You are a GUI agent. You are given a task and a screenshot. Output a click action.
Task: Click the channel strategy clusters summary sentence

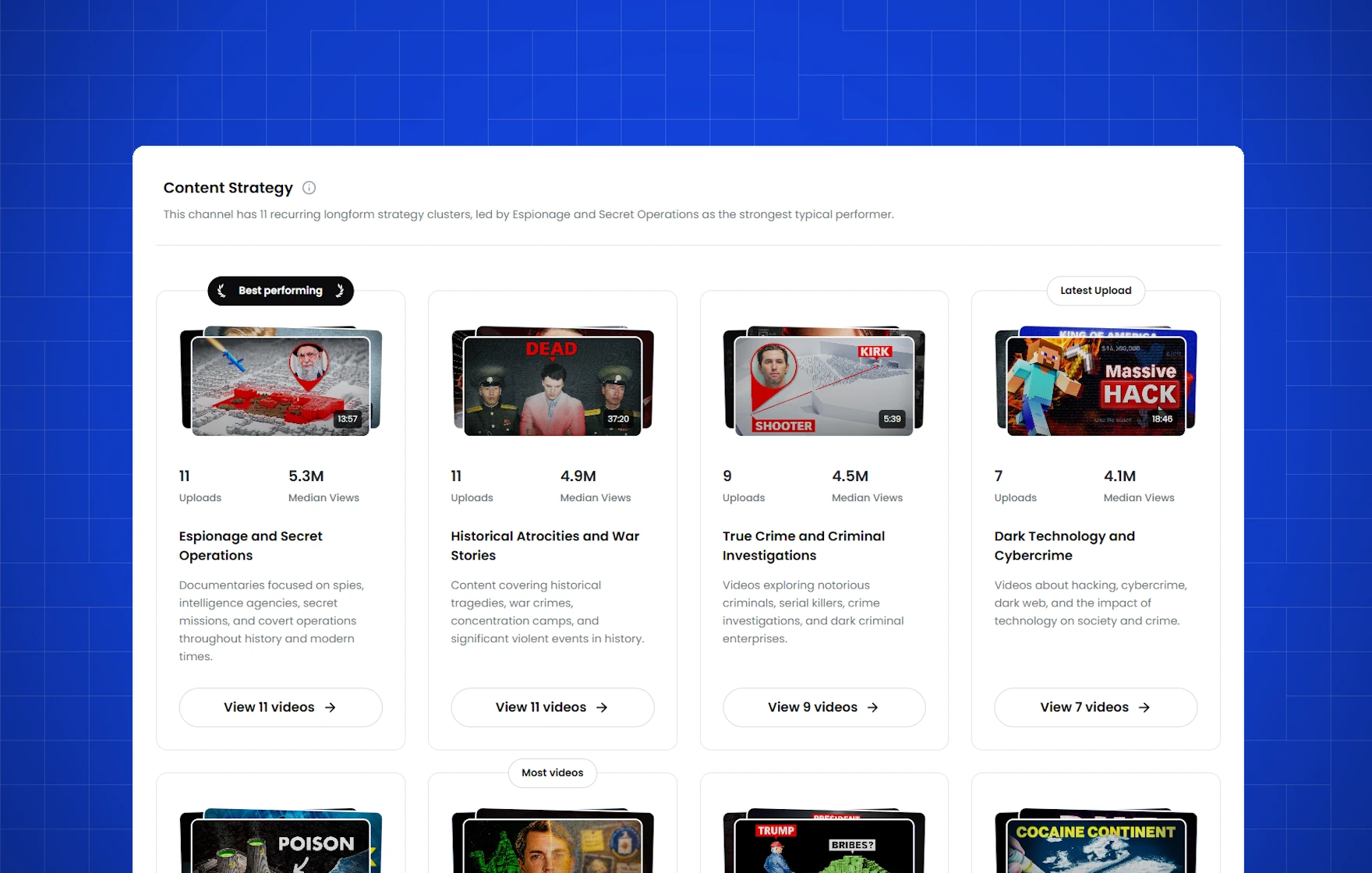pos(529,214)
